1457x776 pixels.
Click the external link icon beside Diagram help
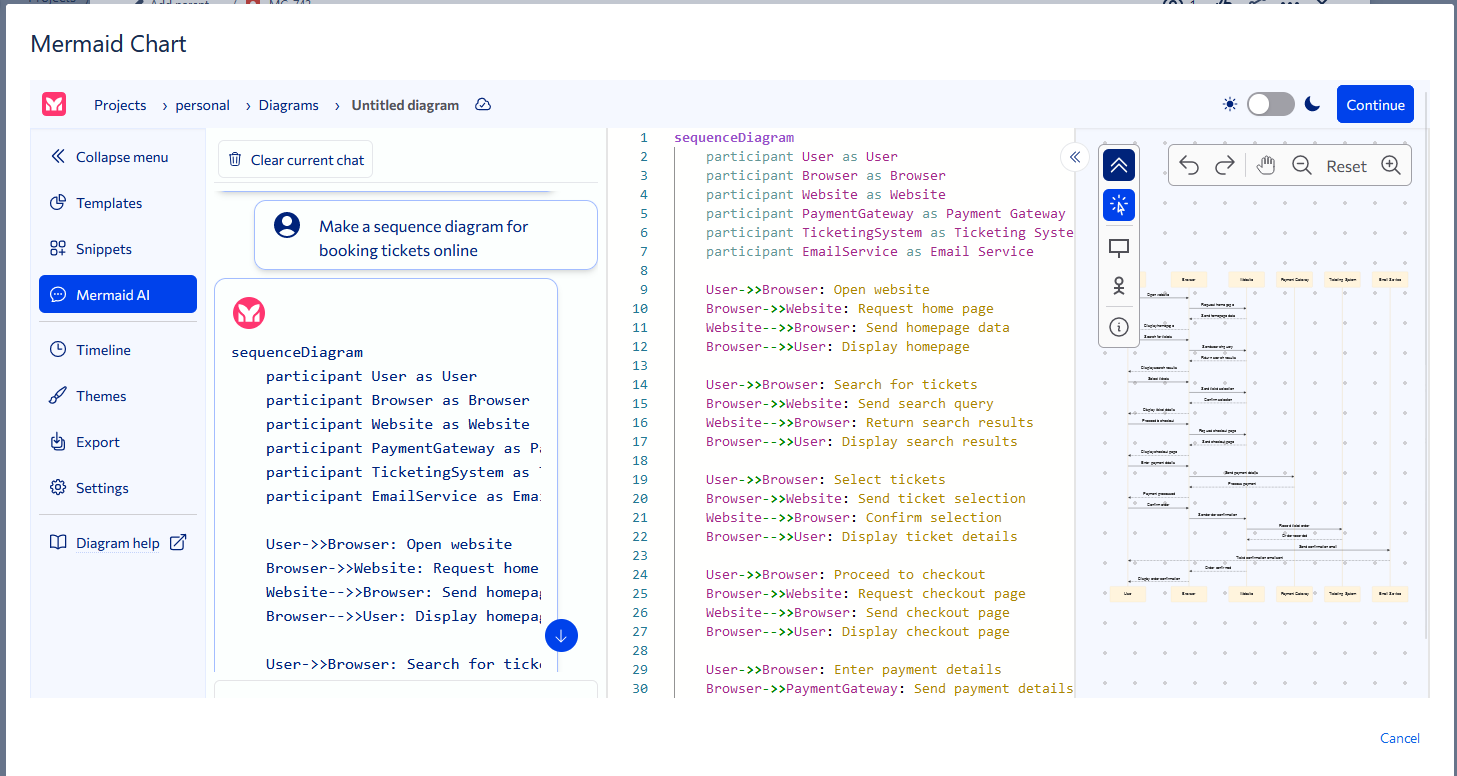(178, 543)
